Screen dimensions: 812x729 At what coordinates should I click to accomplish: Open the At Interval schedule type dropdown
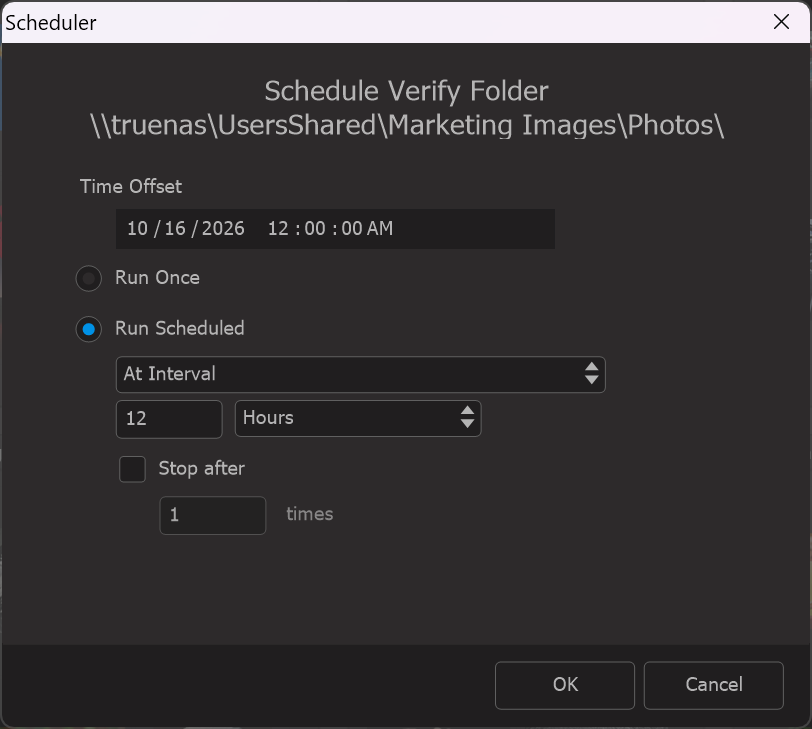(360, 374)
